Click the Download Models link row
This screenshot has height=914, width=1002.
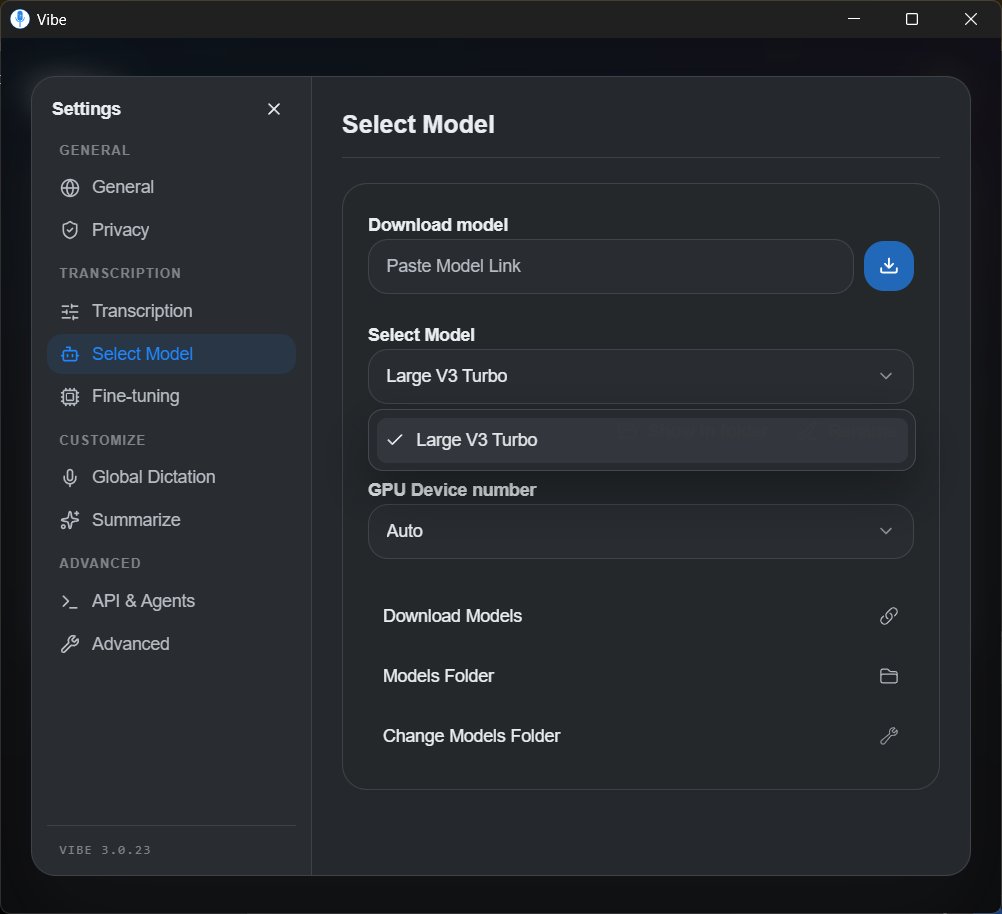tap(640, 616)
